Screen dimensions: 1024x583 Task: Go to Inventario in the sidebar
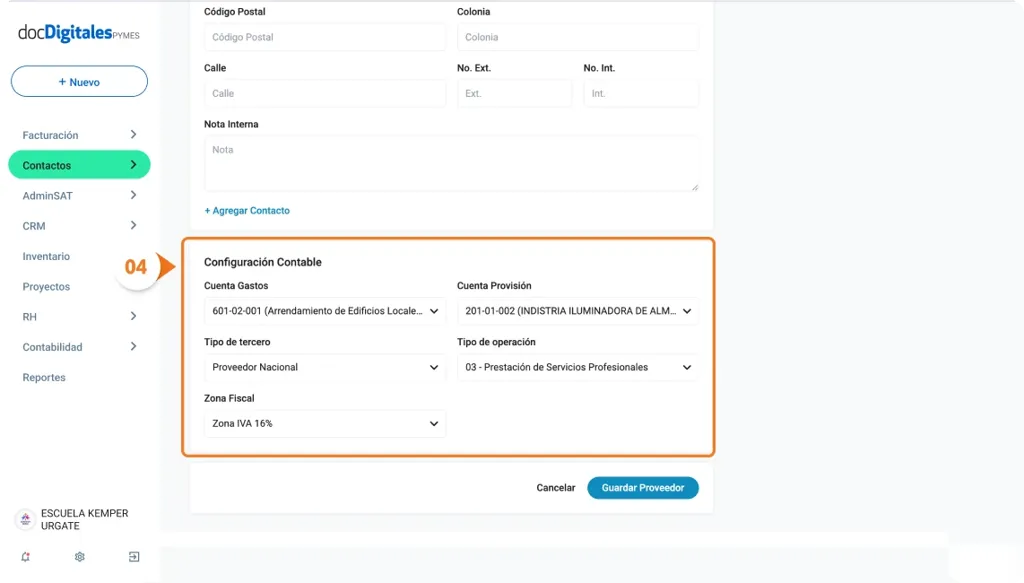46,257
